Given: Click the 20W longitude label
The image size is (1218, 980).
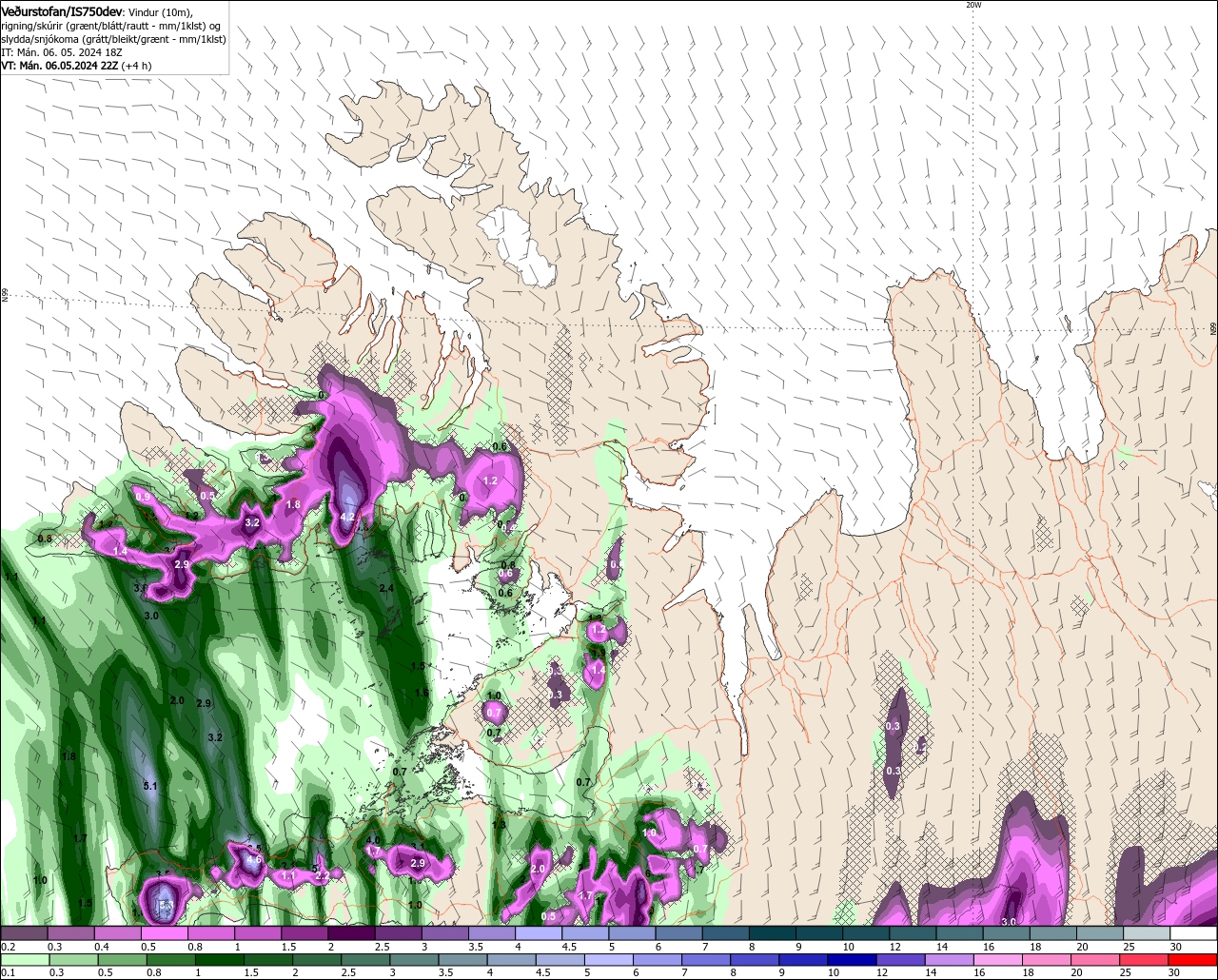Looking at the screenshot, I should (x=972, y=5).
